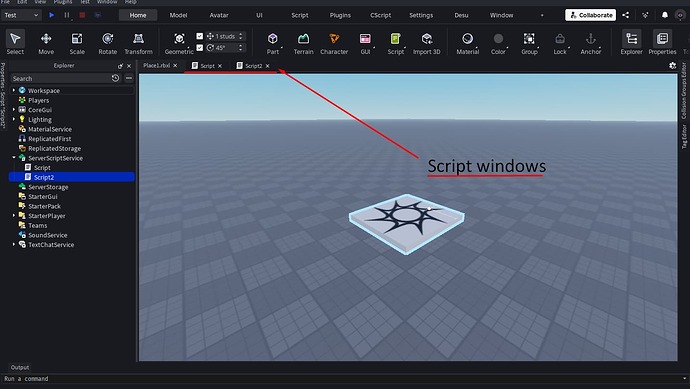Open the Geometric snapping mode tool
This screenshot has height=389, width=690.
[179, 43]
